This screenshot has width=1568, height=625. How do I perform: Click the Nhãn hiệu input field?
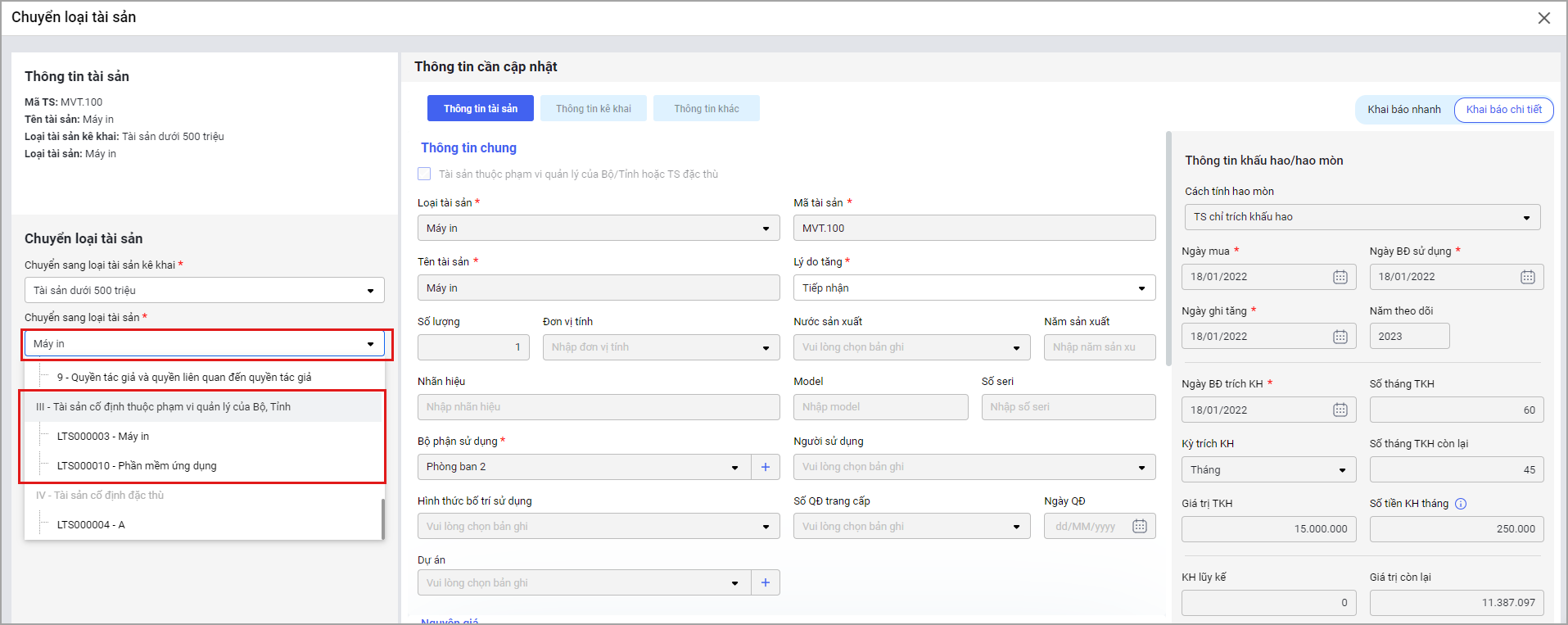click(x=598, y=407)
